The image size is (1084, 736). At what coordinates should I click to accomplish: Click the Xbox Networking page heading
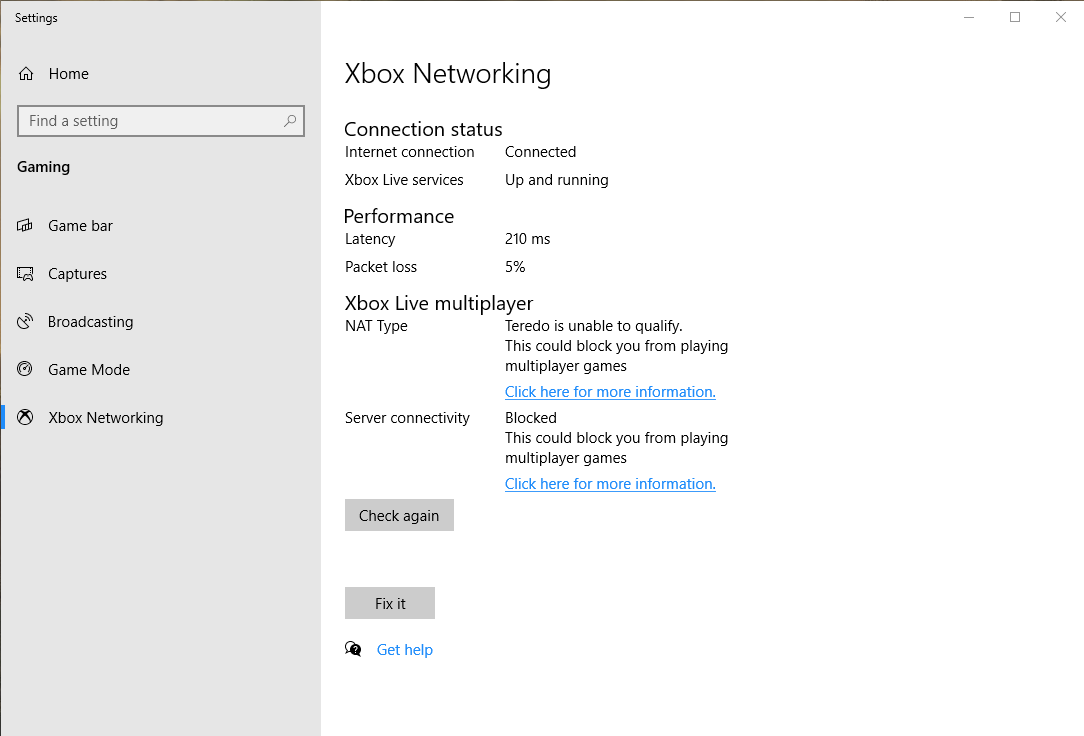tap(448, 74)
